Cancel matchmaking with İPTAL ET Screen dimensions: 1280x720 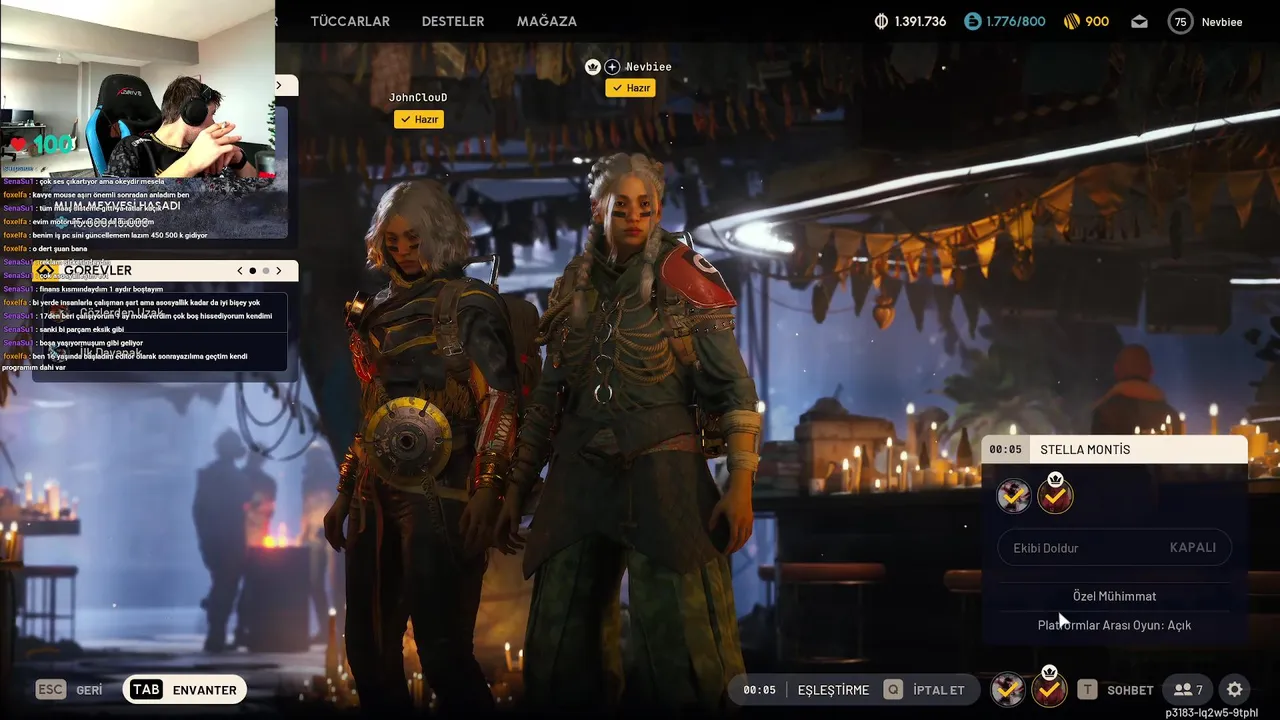tap(924, 690)
